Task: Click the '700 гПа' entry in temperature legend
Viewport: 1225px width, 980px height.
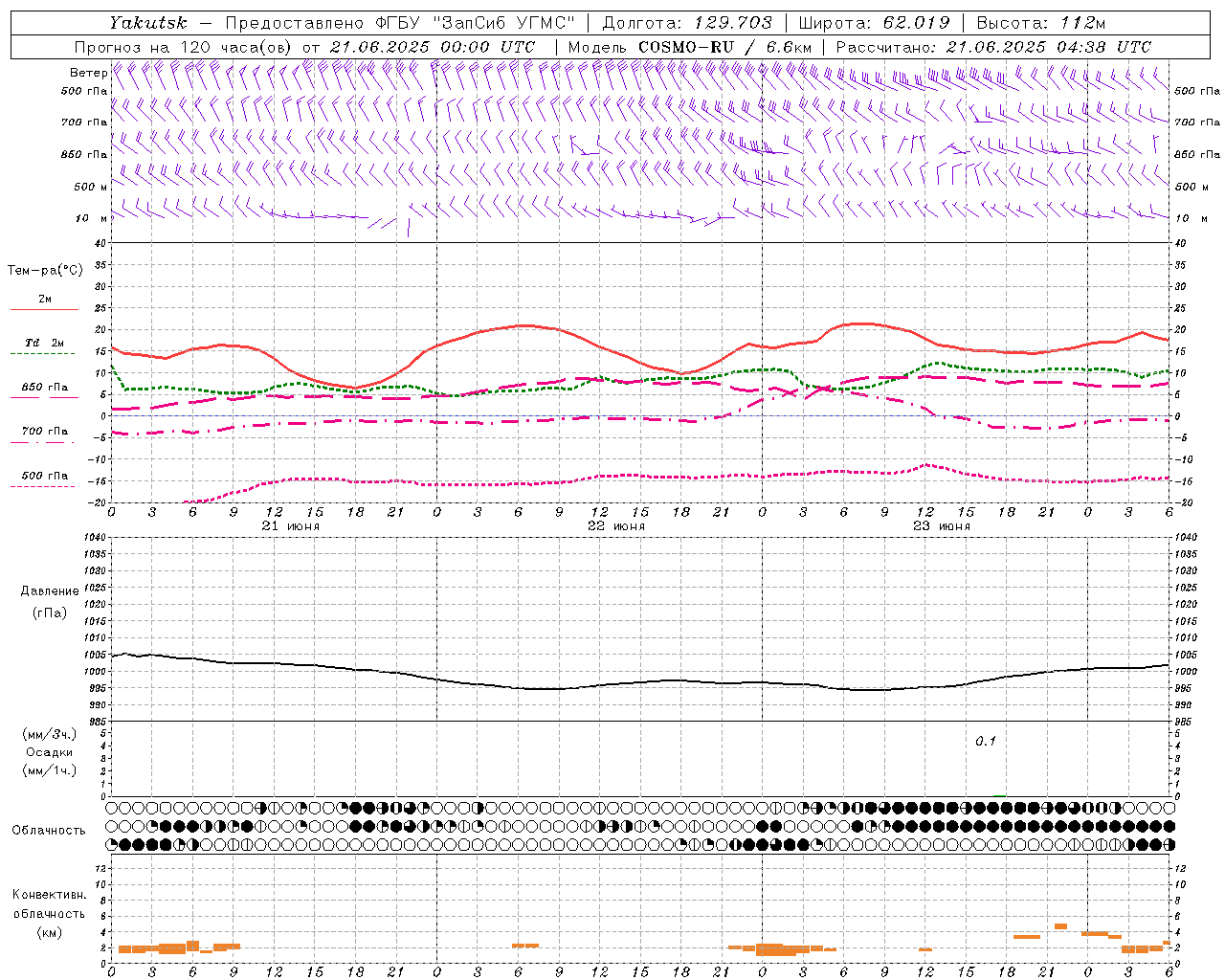Action: pyautogui.click(x=45, y=432)
